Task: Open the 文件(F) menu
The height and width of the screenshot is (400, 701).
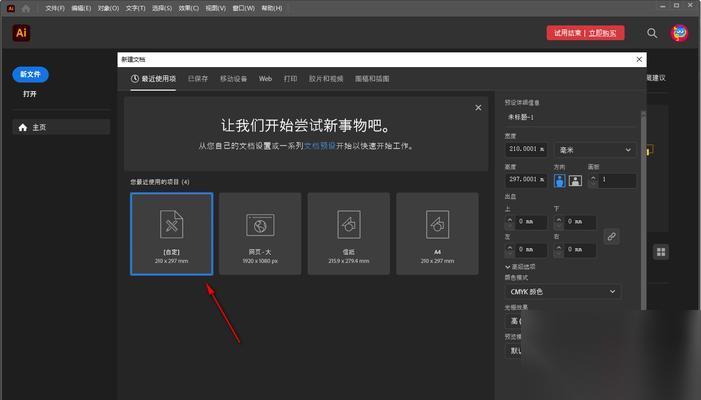Action: 55,7
